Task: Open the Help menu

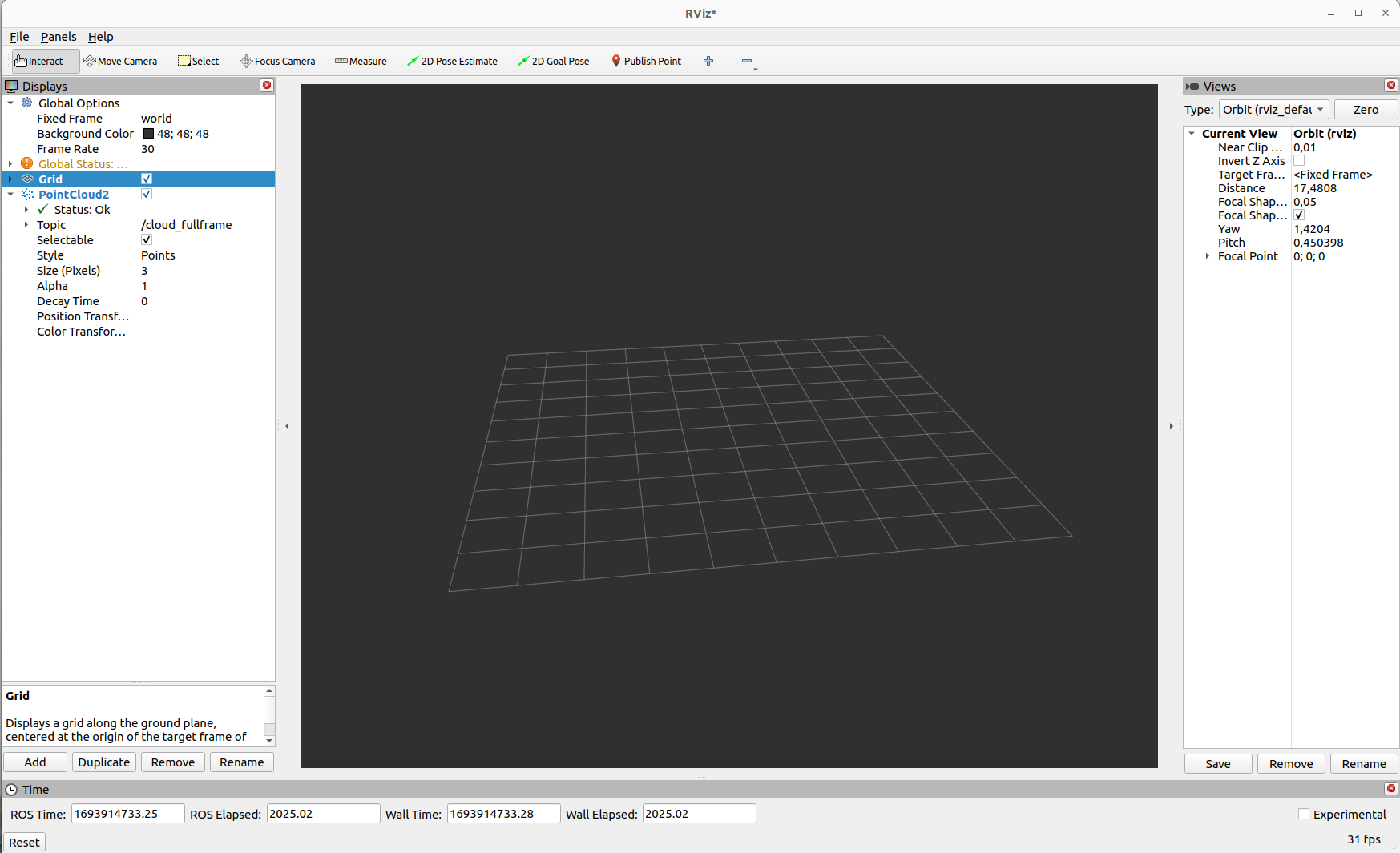Action: pyautogui.click(x=100, y=37)
